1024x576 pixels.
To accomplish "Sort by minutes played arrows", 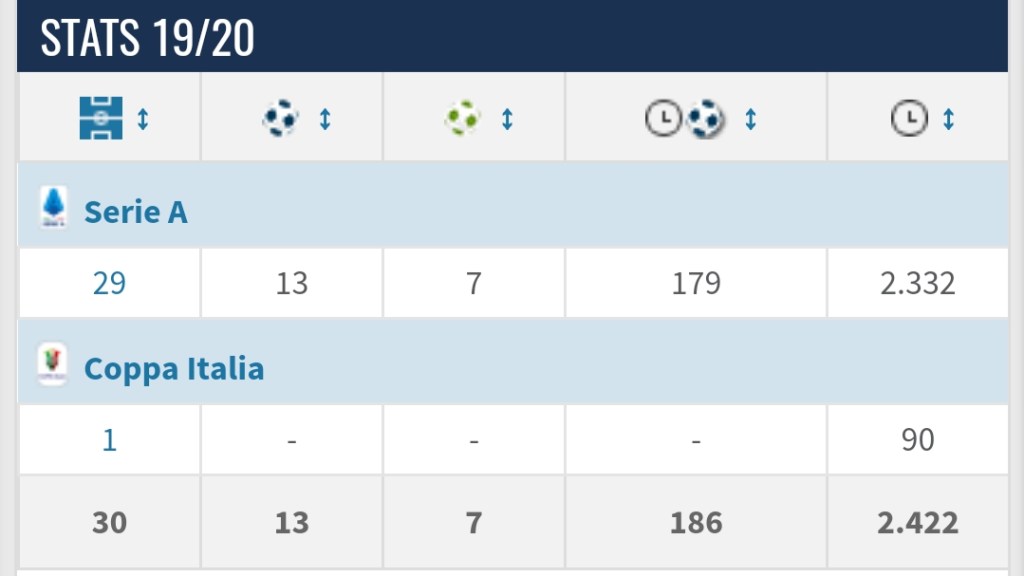I will [948, 119].
